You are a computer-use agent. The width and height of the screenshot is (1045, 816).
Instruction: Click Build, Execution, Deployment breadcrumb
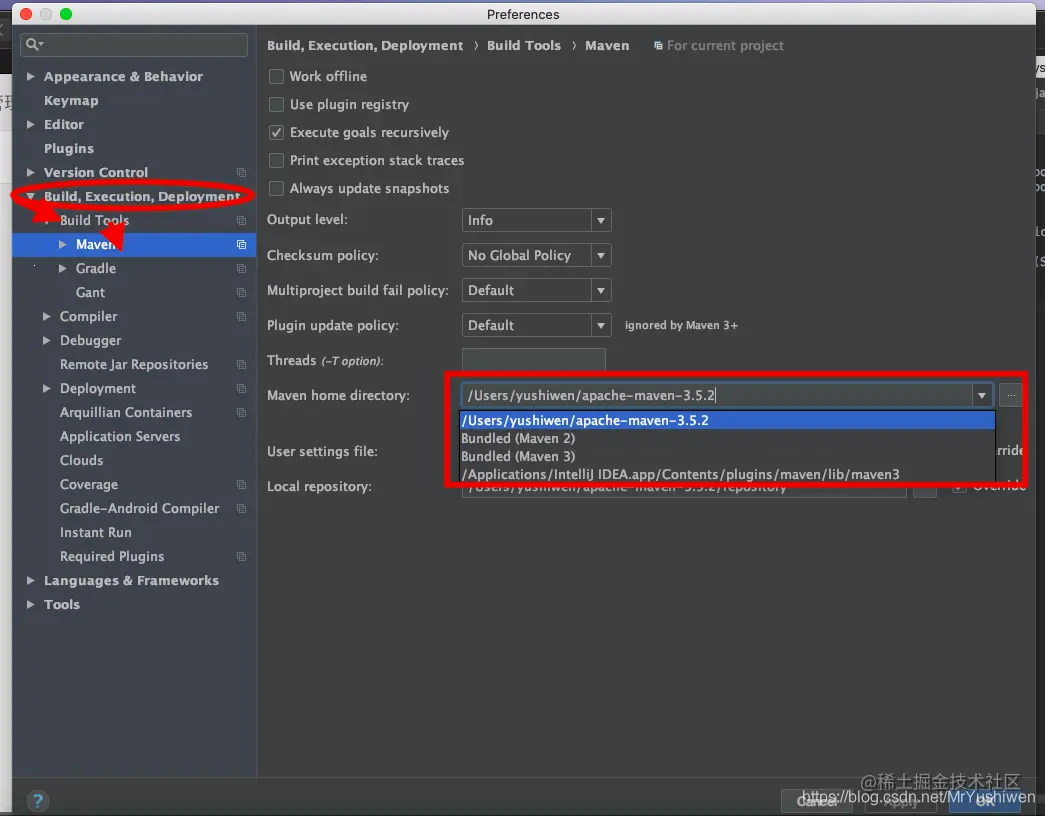[365, 45]
